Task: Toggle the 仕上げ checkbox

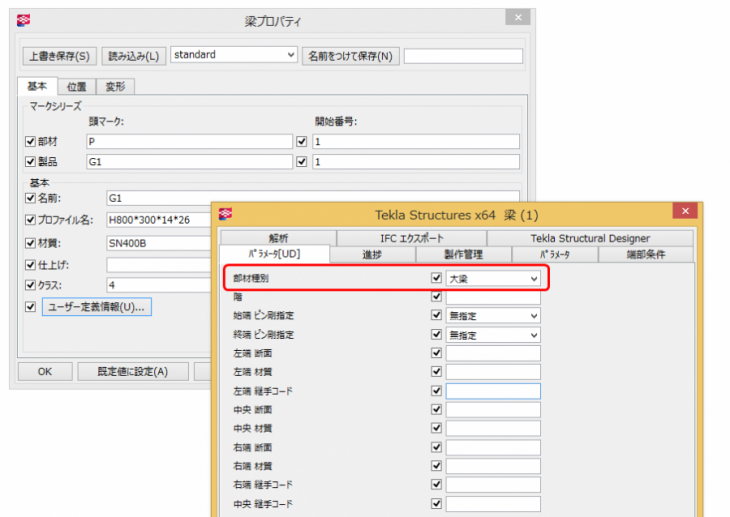Action: pos(30,265)
